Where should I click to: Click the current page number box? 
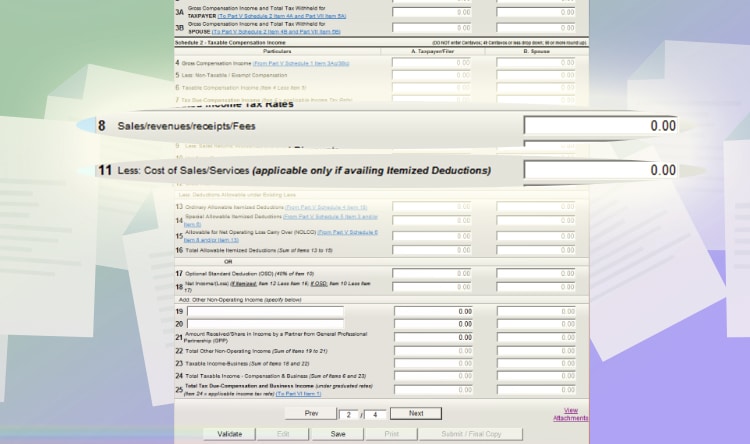click(x=347, y=414)
